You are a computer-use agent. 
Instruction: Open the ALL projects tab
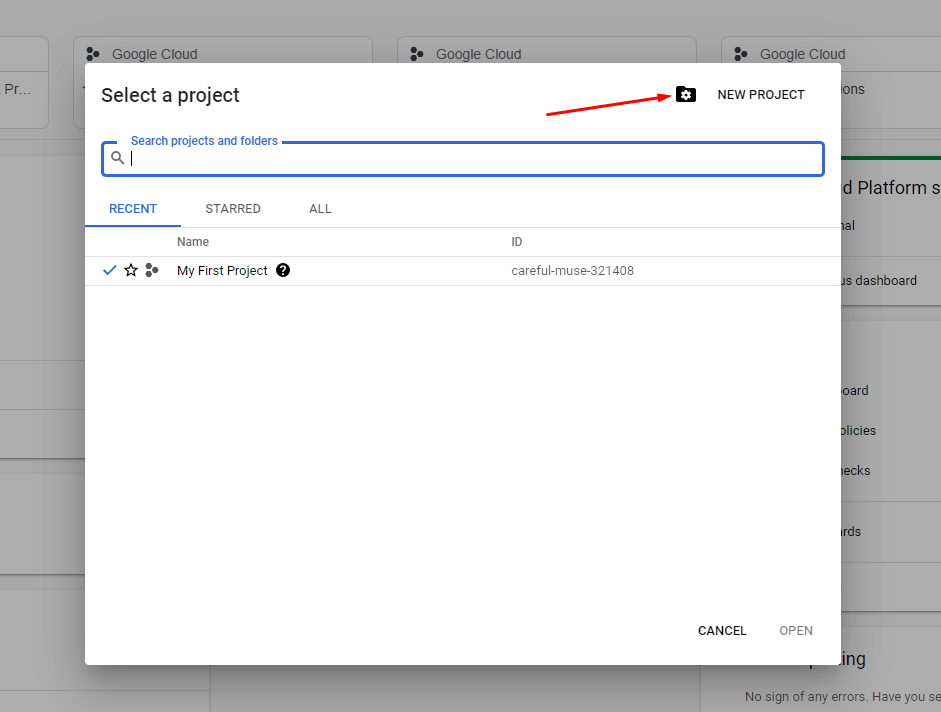click(320, 209)
